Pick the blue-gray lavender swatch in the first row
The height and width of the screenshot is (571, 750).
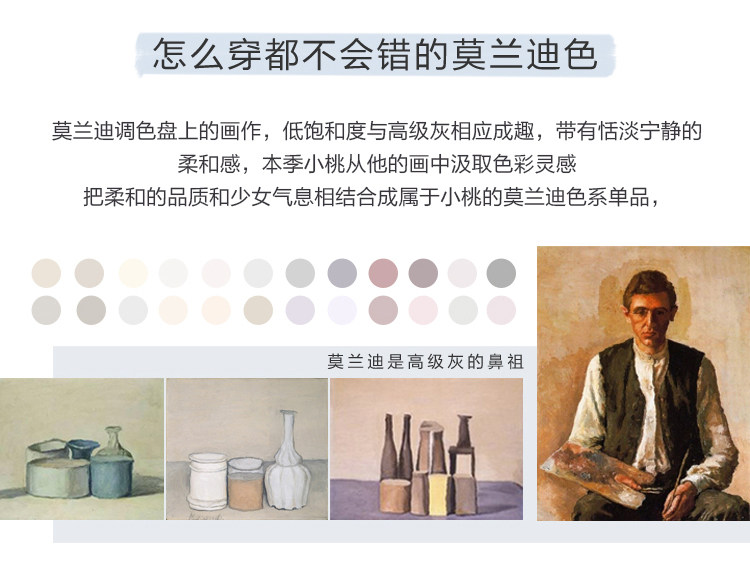[342, 273]
